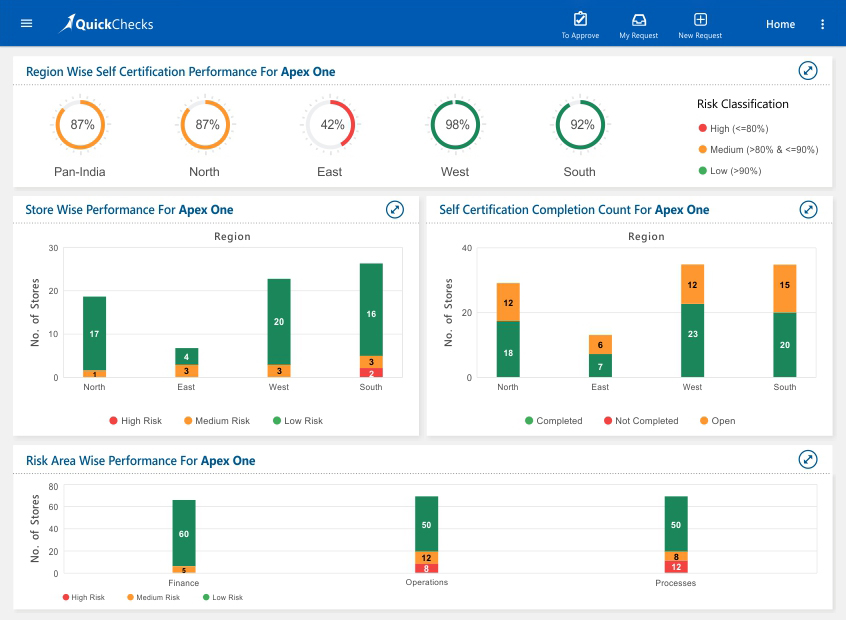This screenshot has width=846, height=620.
Task: Click Operations high-risk segment labeled 8
Action: [427, 569]
